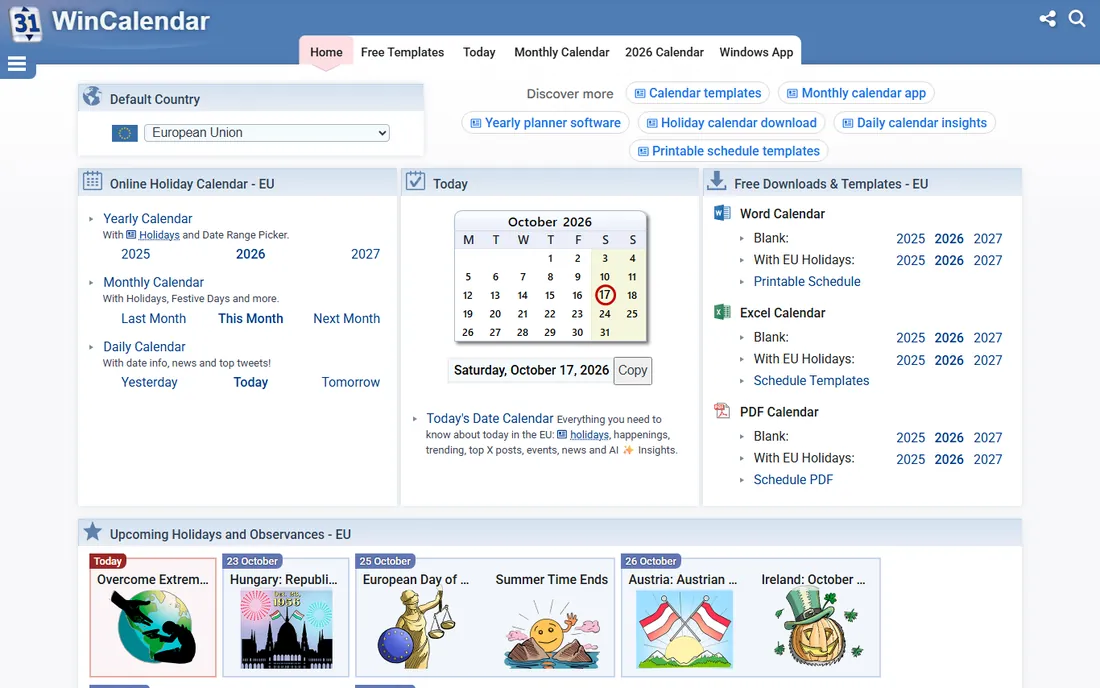
Task: Open the Printable Schedule link
Action: point(807,281)
